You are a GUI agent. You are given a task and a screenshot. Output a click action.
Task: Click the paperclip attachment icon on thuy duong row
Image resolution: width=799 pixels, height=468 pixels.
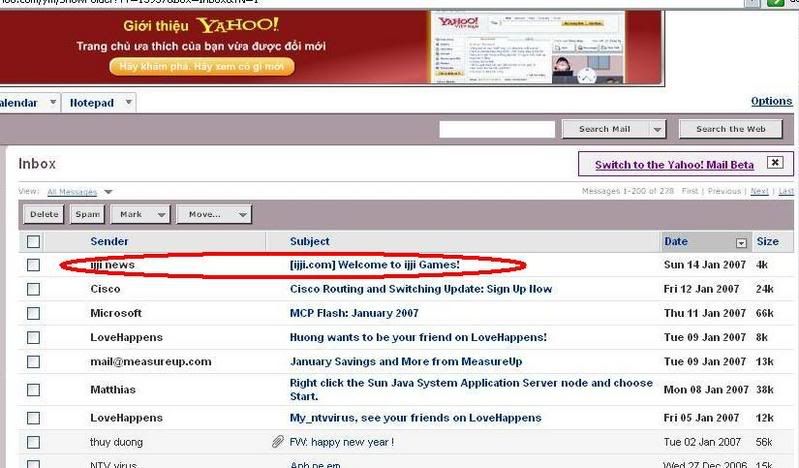point(277,441)
